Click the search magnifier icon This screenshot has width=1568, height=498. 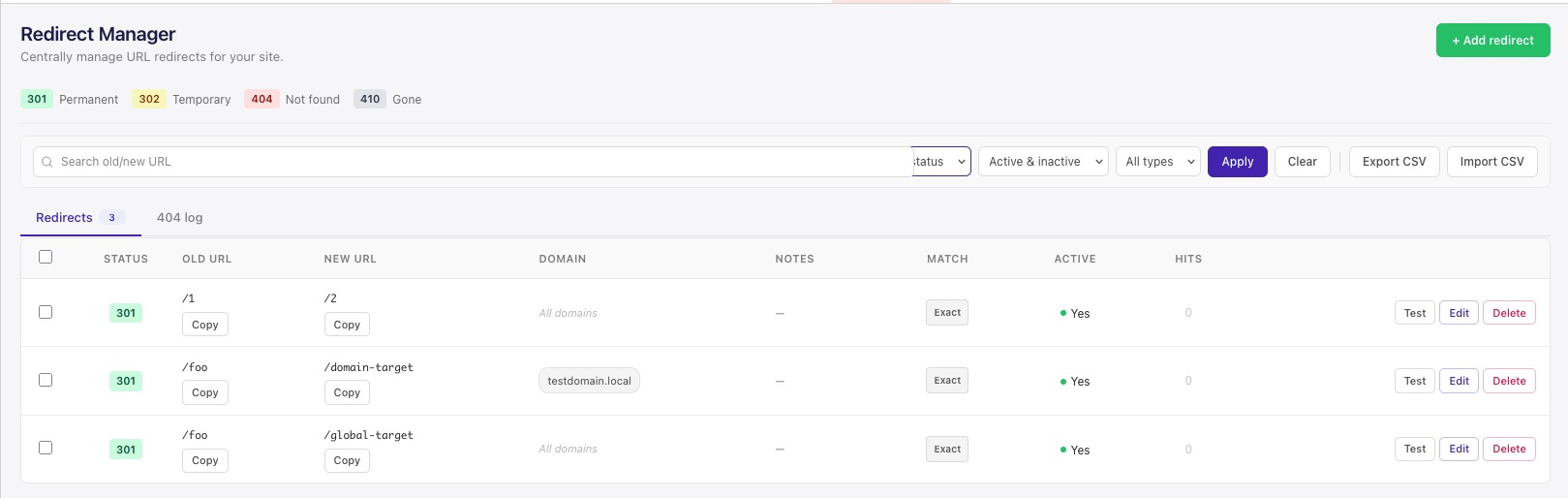tap(46, 162)
